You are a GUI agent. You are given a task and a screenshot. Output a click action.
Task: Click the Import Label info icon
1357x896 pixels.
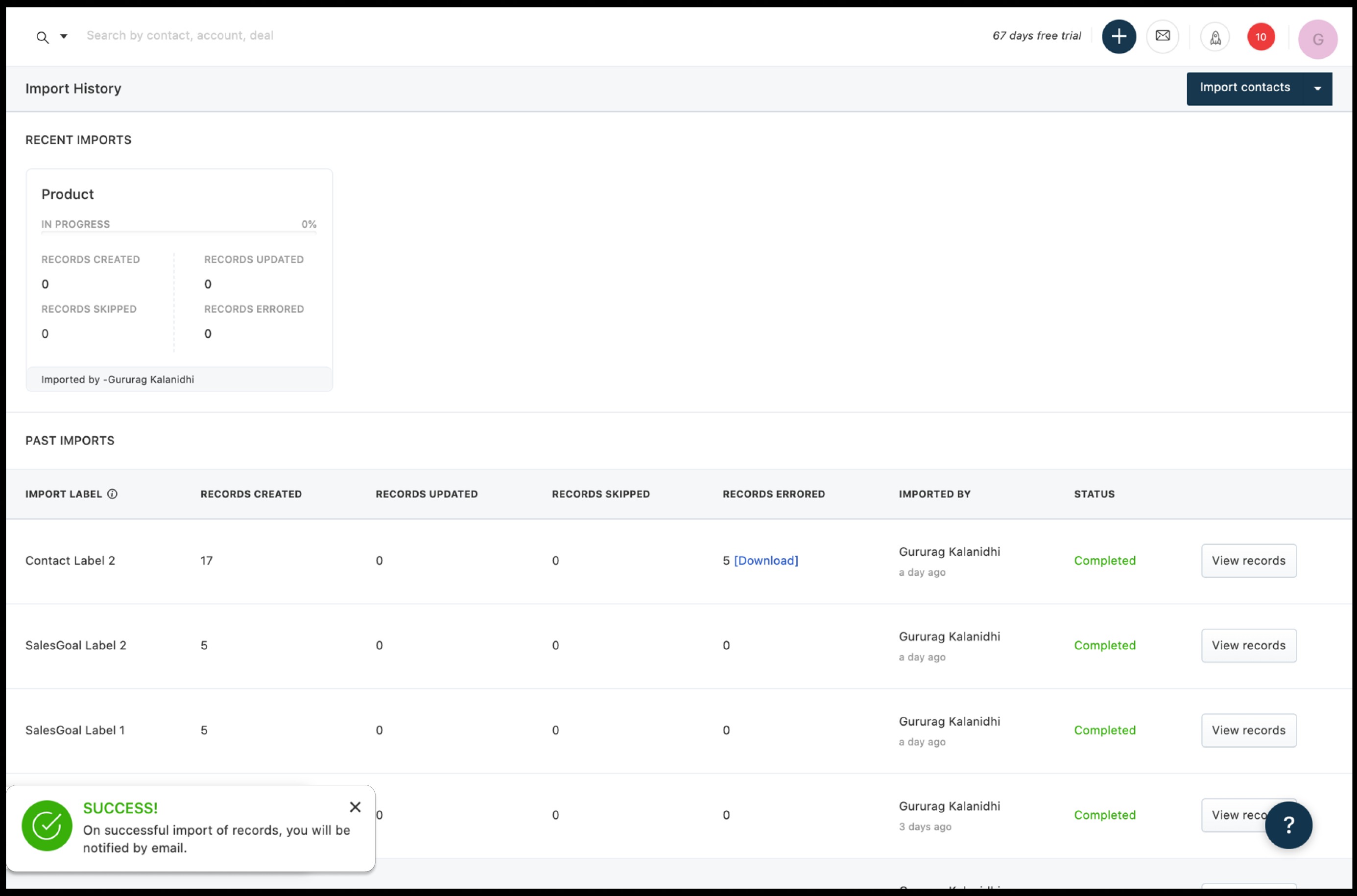[x=113, y=494]
